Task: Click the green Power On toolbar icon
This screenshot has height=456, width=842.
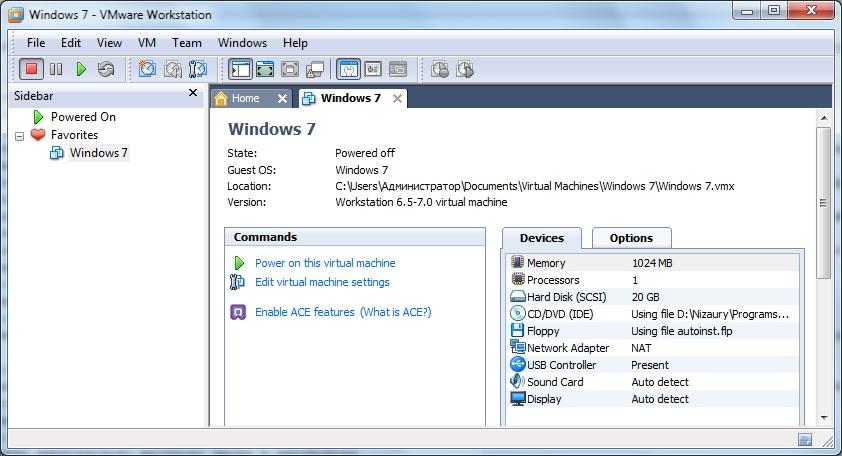Action: coord(81,69)
